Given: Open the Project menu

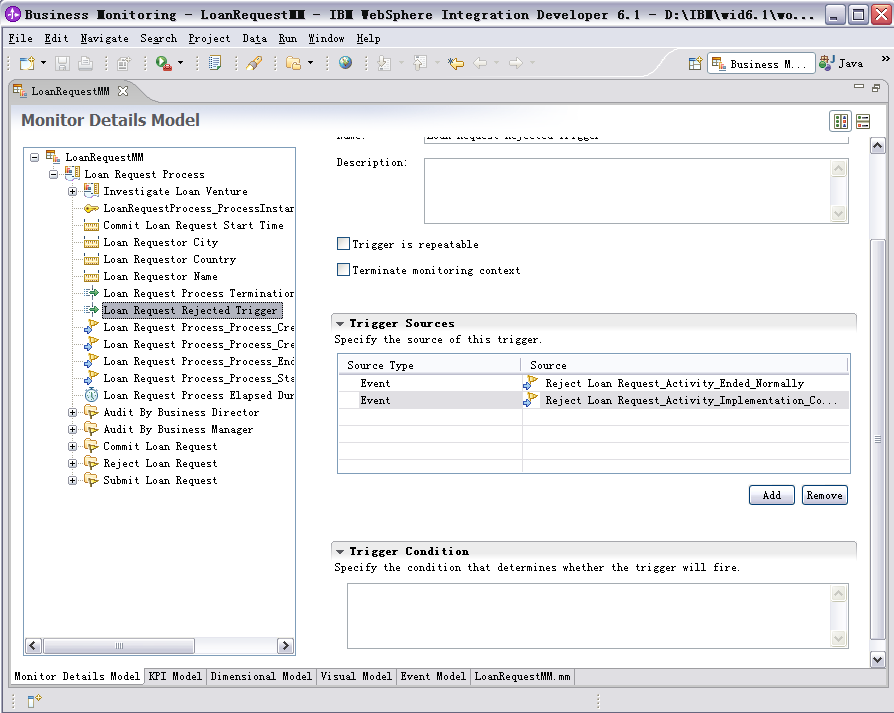Looking at the screenshot, I should point(209,39).
